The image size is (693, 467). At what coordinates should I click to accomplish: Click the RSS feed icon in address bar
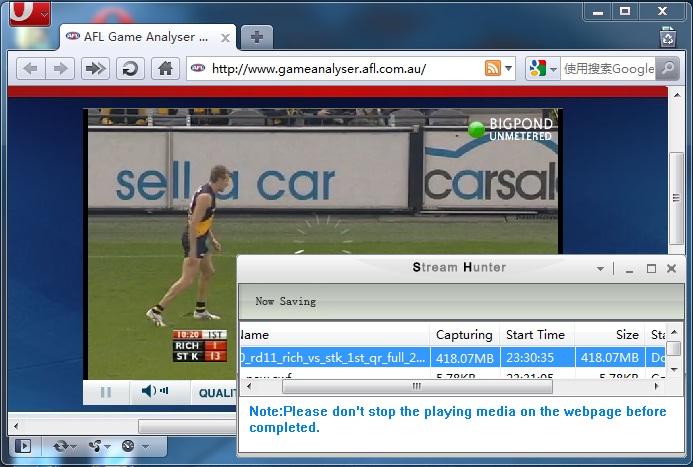(x=493, y=68)
